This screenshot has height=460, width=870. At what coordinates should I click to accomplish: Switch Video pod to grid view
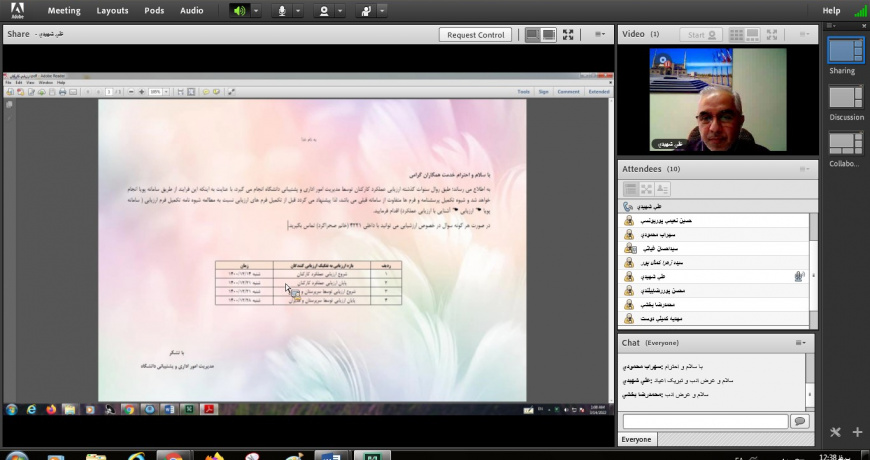(736, 34)
